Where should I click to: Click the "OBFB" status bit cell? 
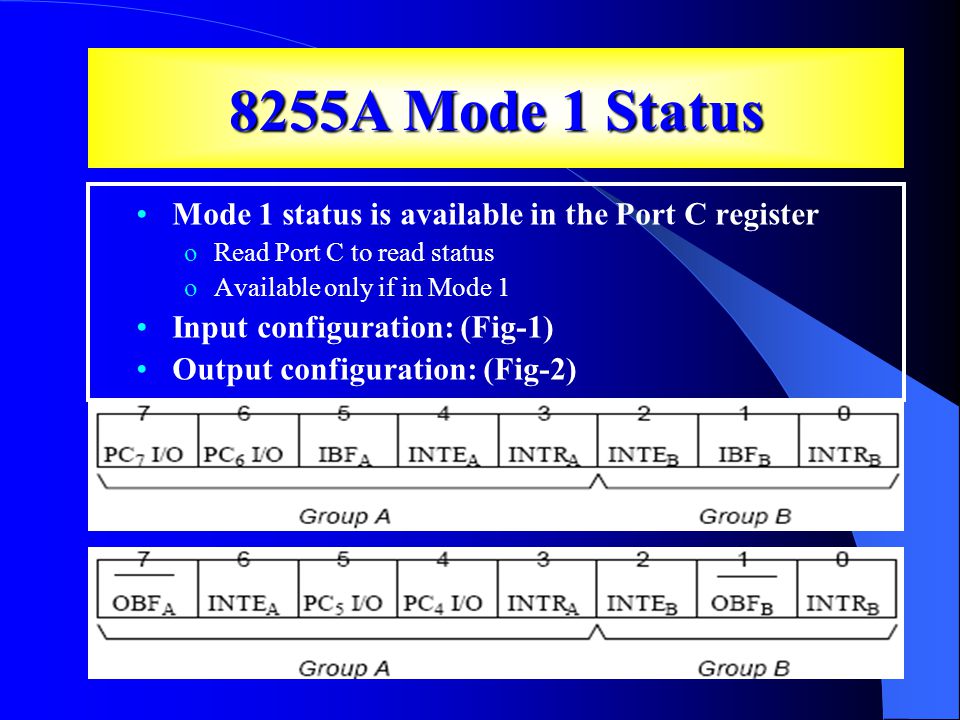tap(747, 590)
